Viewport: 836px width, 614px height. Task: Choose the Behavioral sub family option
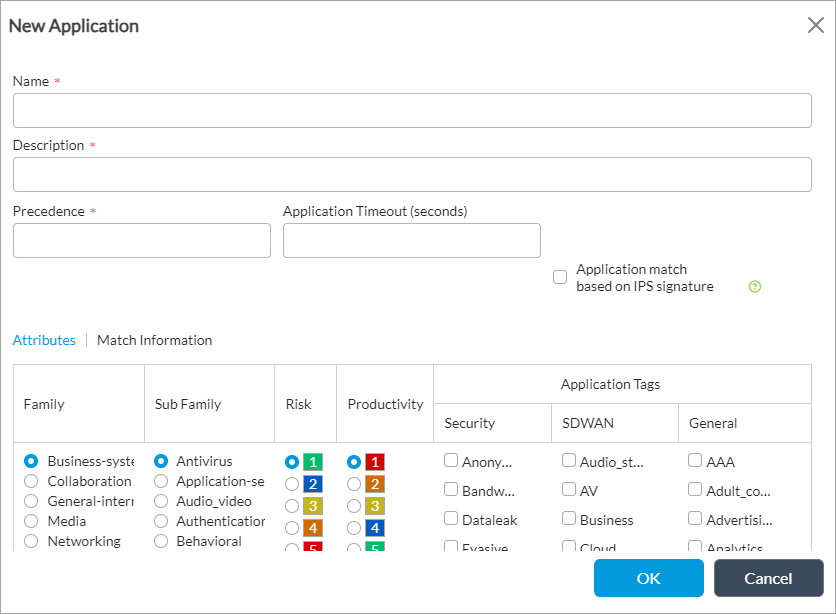click(x=160, y=541)
